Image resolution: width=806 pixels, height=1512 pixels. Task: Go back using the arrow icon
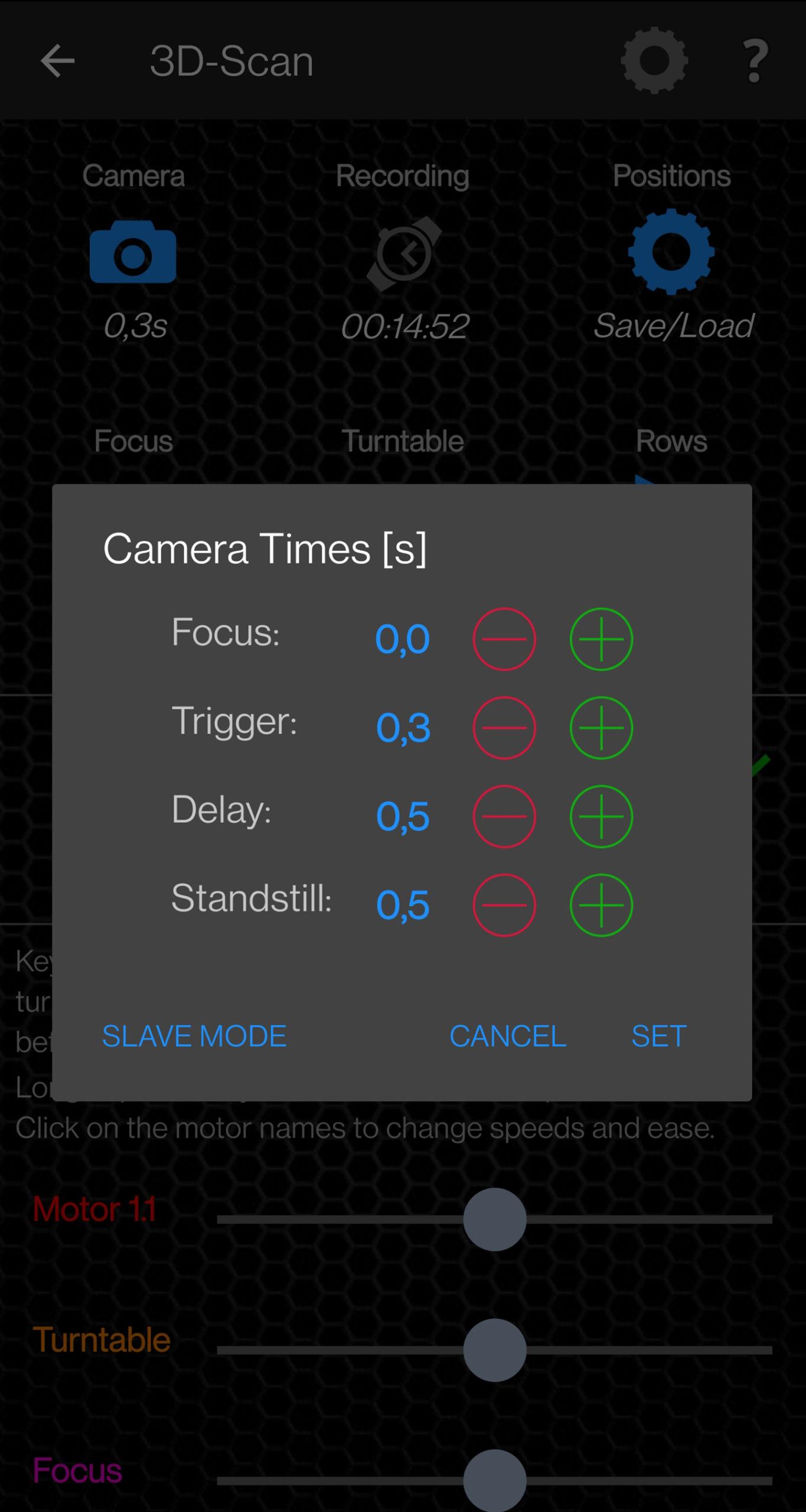(57, 61)
